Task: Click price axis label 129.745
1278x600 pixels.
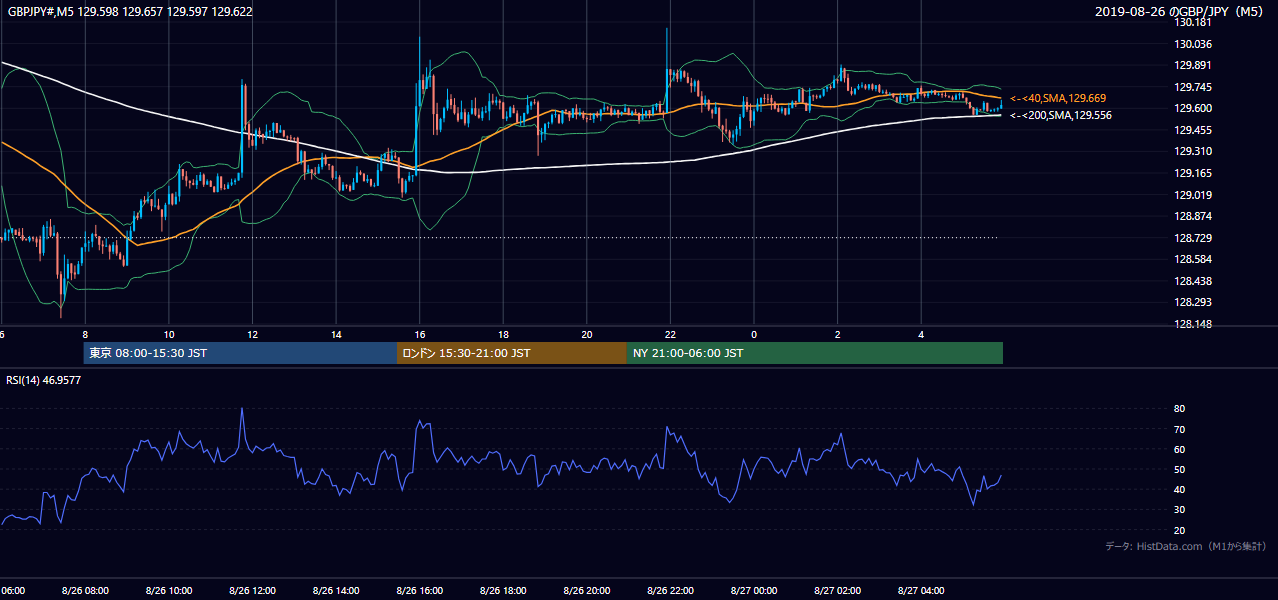Action: click(x=1194, y=87)
